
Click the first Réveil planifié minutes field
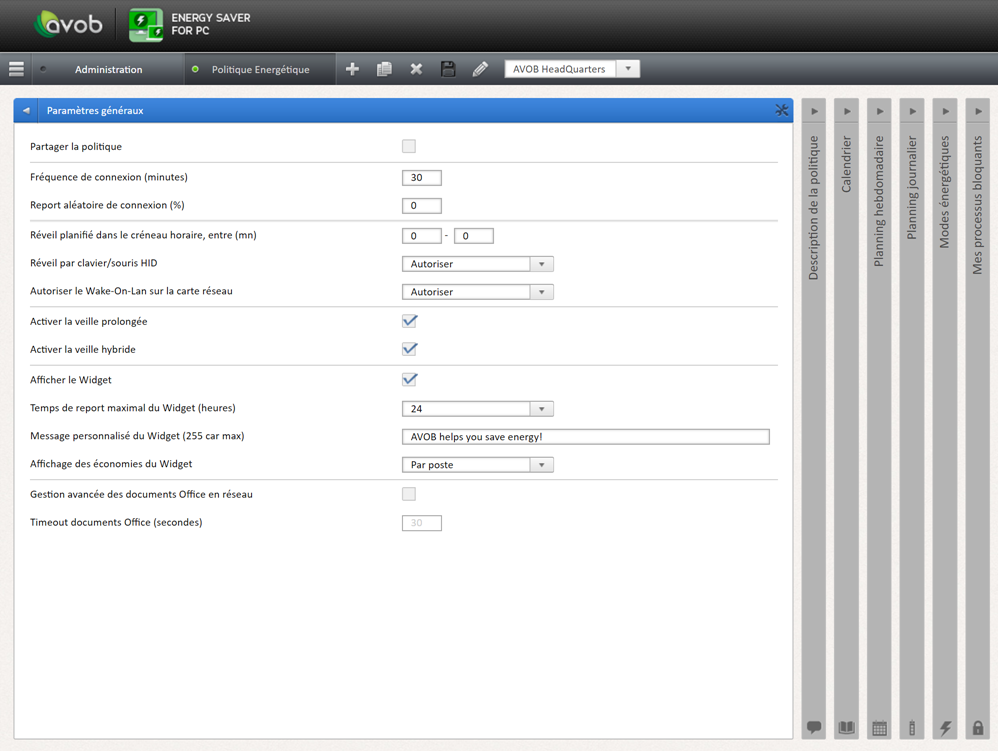tap(421, 235)
